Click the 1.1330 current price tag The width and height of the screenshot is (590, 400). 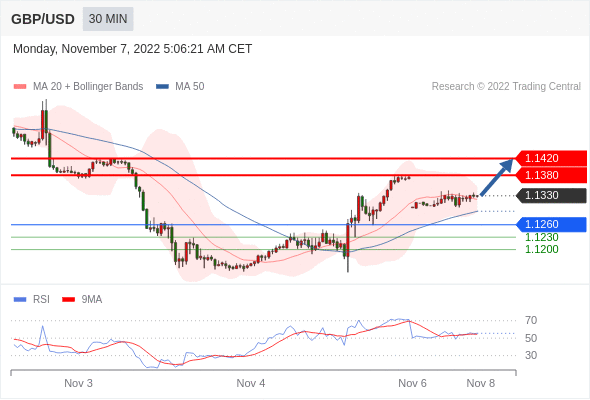pos(551,195)
